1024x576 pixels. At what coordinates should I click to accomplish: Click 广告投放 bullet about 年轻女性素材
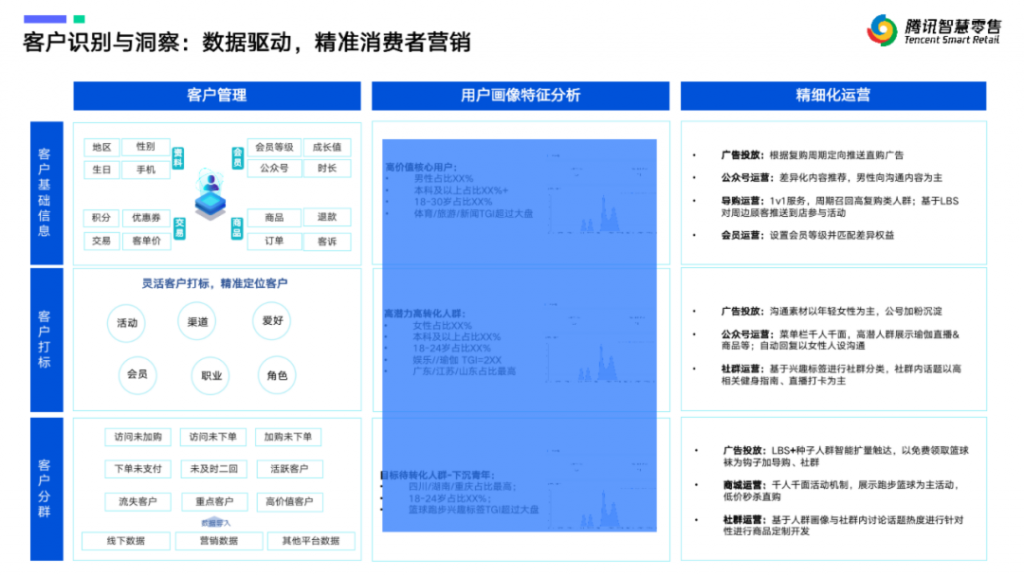pos(831,312)
